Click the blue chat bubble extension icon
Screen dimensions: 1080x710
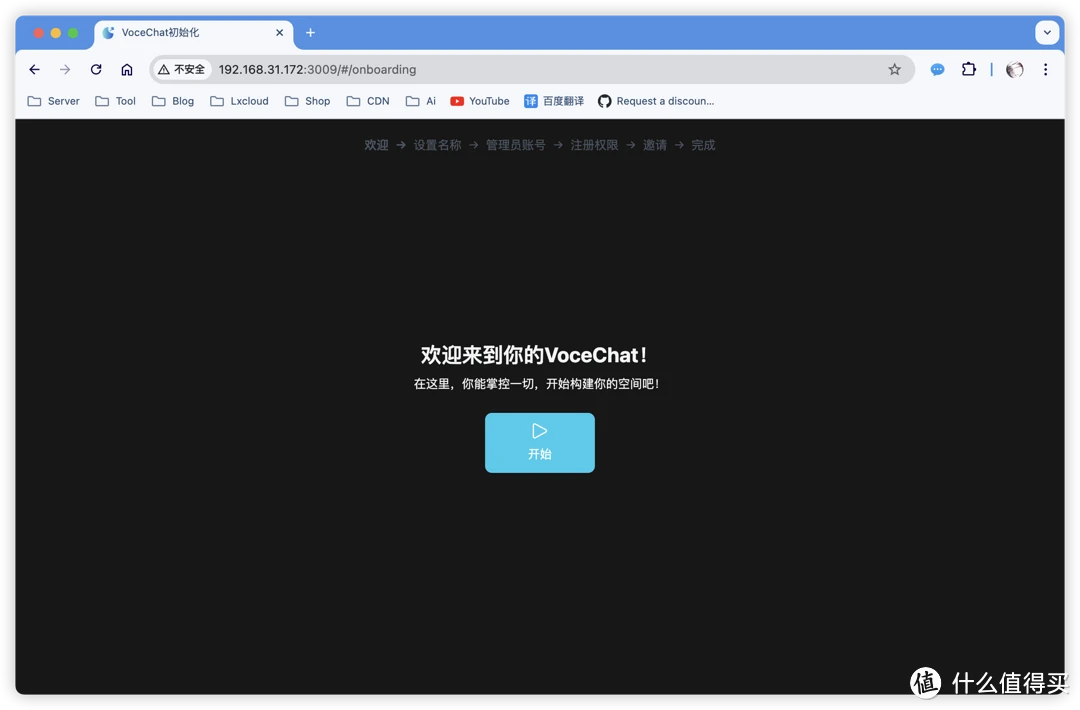click(x=937, y=69)
